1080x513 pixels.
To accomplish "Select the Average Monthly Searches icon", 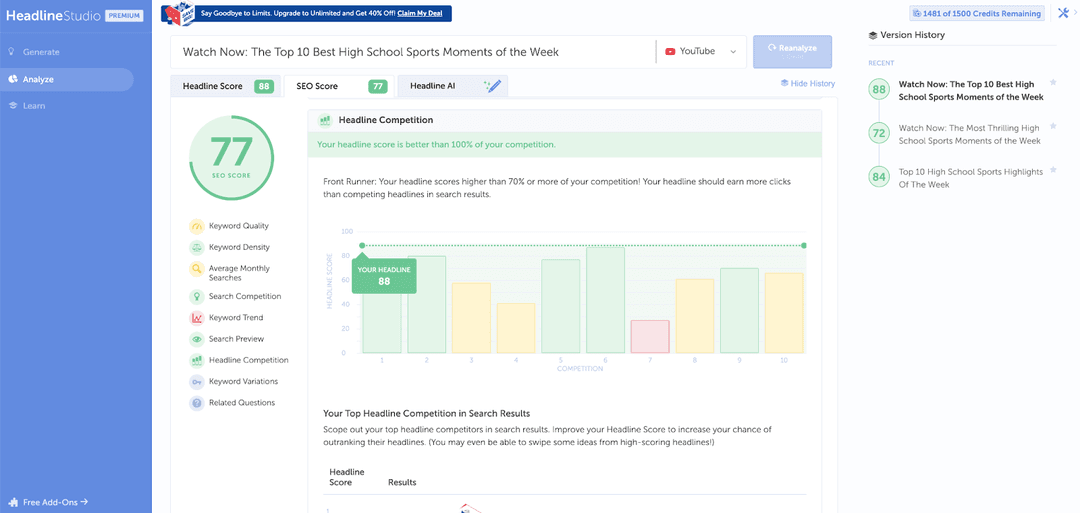I will click(x=197, y=269).
